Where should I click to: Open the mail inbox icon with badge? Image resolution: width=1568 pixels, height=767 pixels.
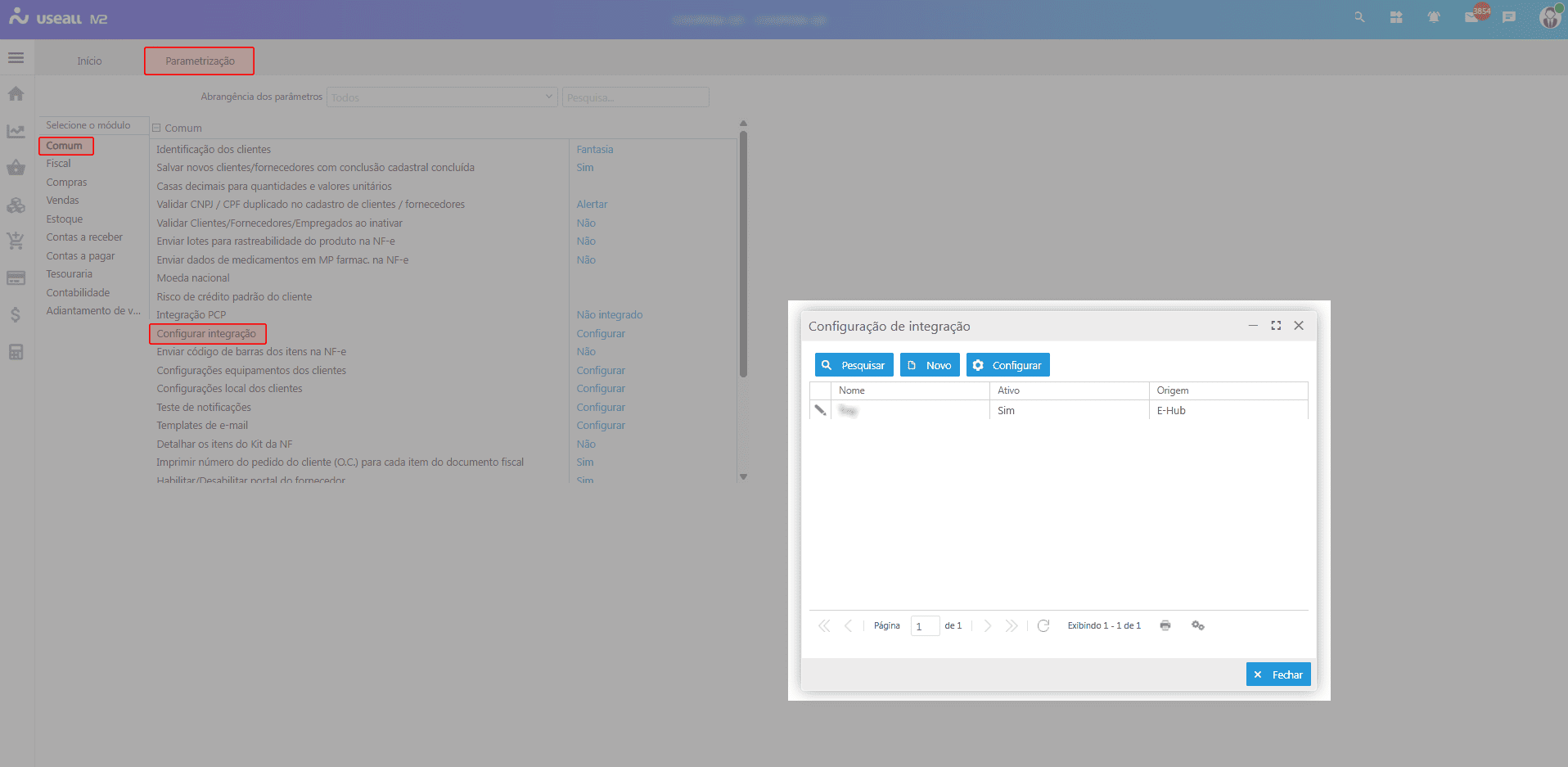click(x=1473, y=16)
